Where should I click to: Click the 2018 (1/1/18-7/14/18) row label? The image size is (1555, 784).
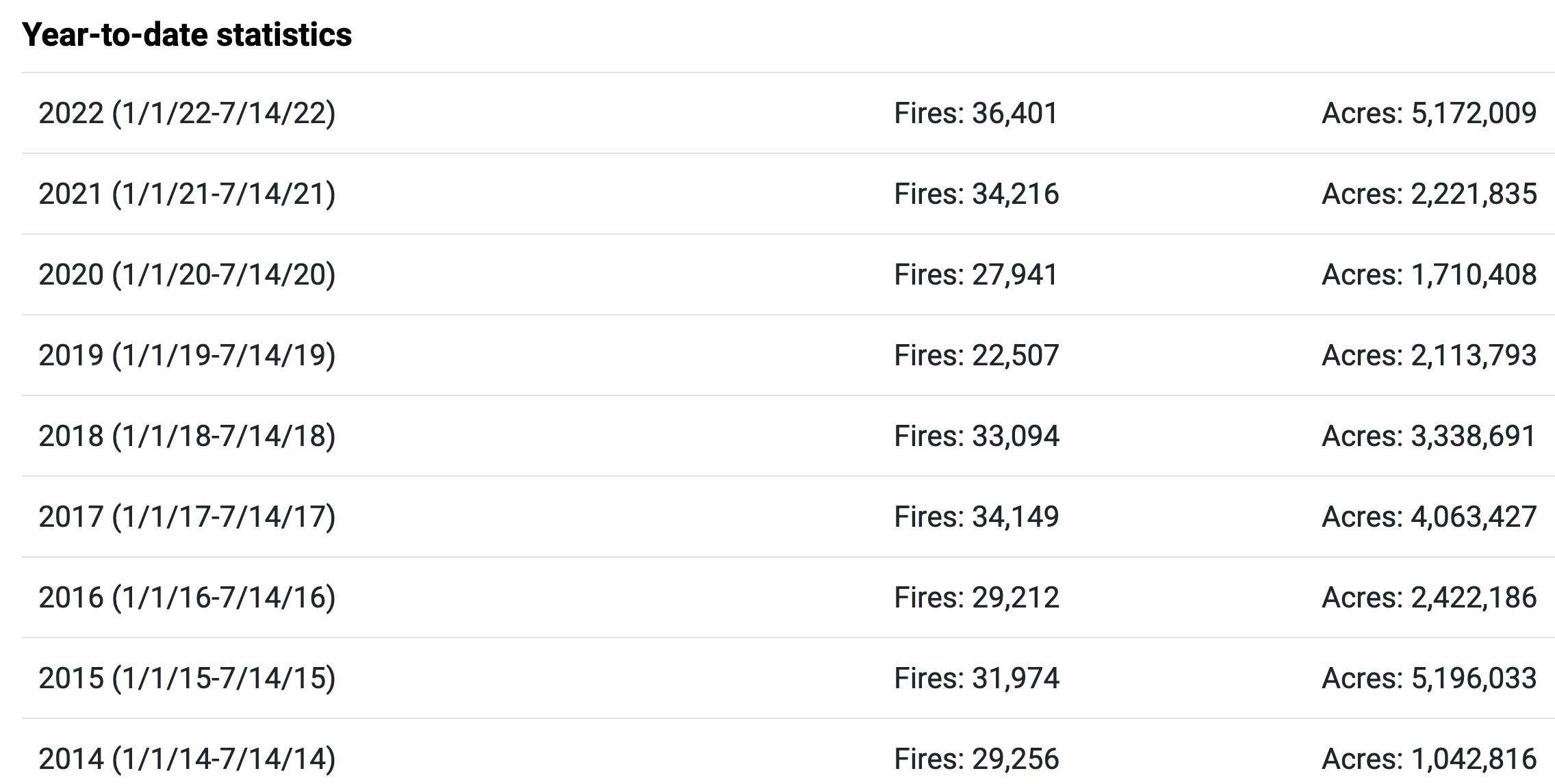click(187, 436)
